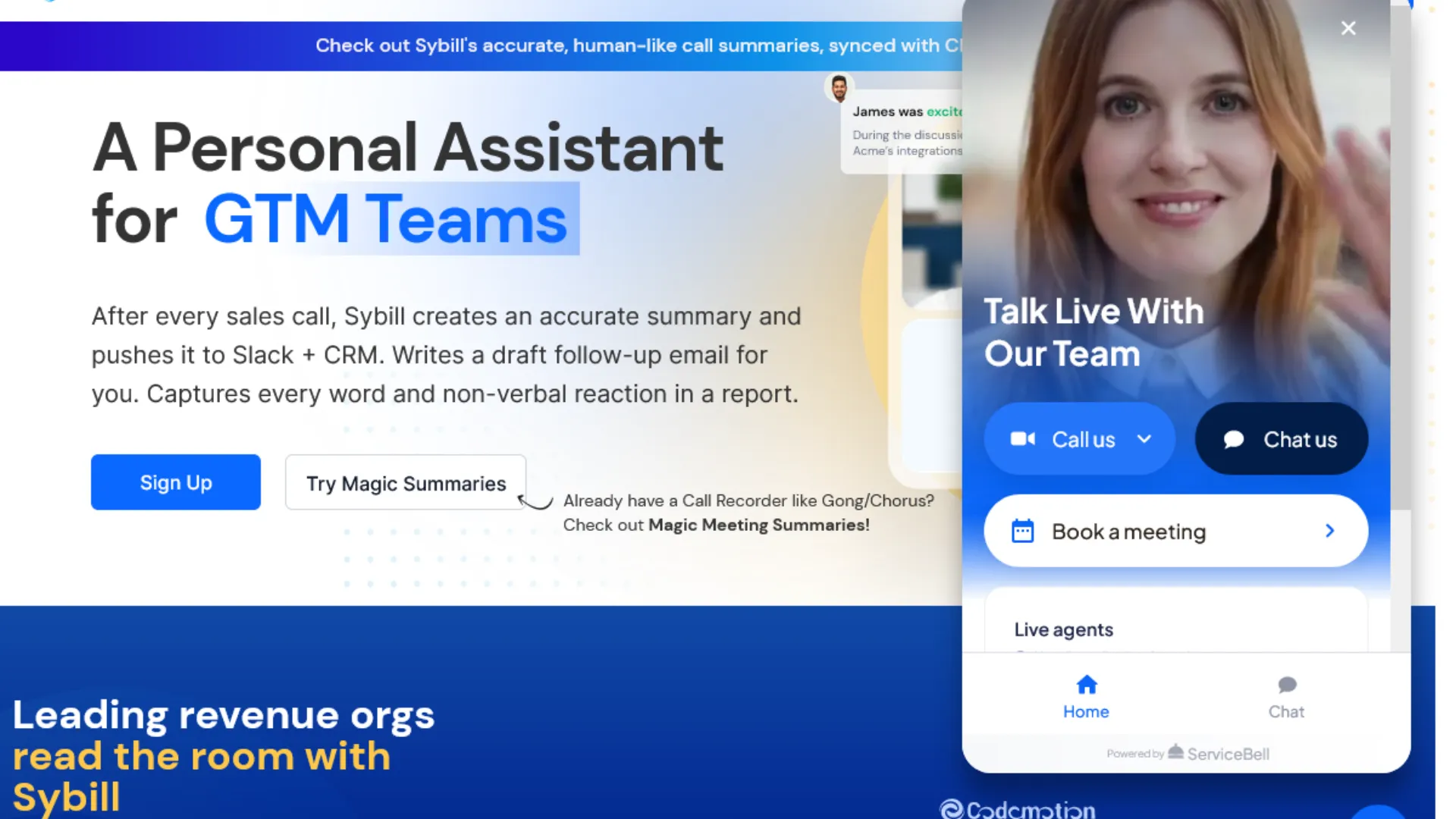1456x819 pixels.
Task: Click the calendar icon beside Book a meeting
Action: tap(1022, 531)
